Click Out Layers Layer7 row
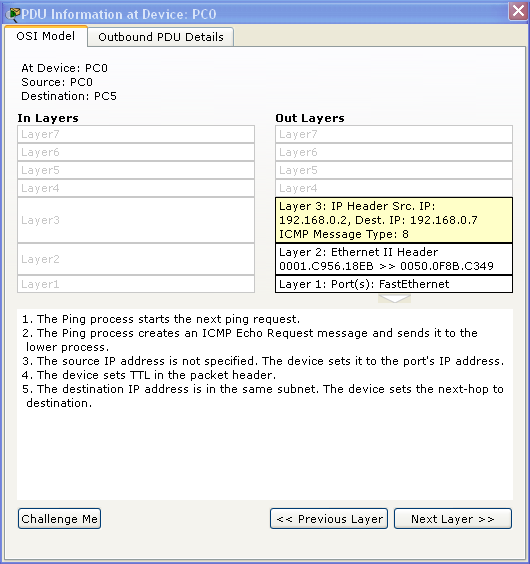This screenshot has height=564, width=530. point(394,134)
